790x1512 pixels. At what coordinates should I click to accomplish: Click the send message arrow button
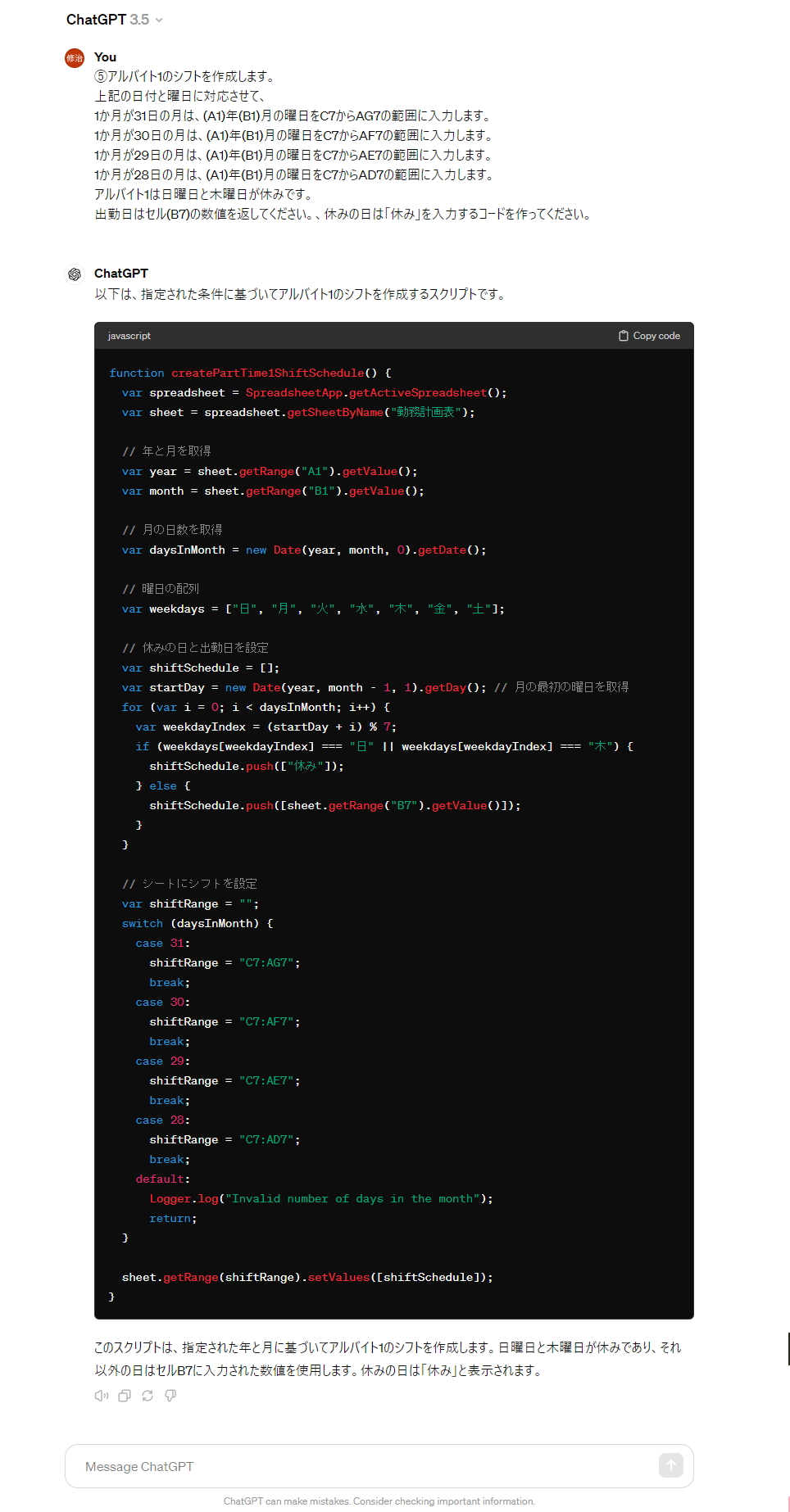click(x=671, y=1465)
